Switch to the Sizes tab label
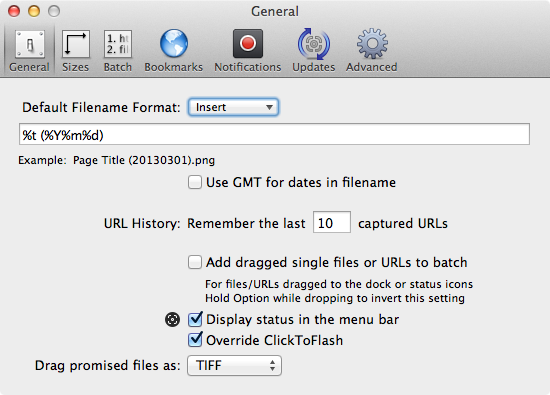 (x=75, y=67)
